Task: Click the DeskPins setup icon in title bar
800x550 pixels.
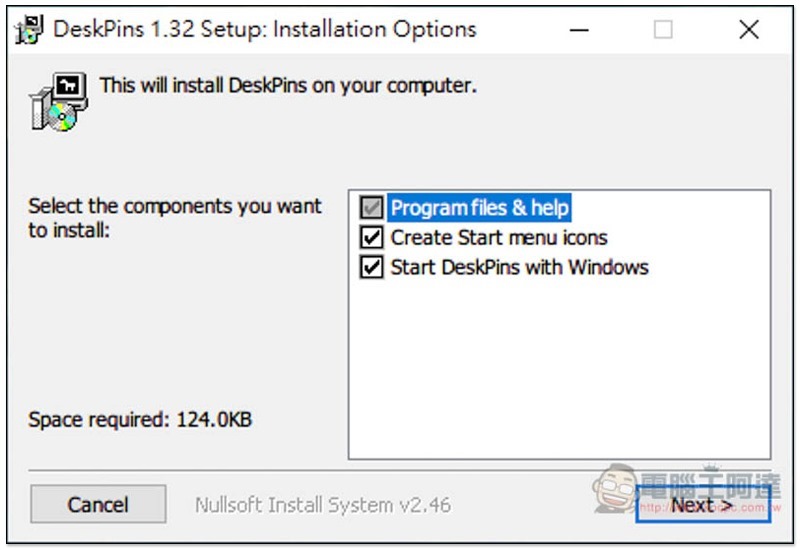Action: coord(29,30)
